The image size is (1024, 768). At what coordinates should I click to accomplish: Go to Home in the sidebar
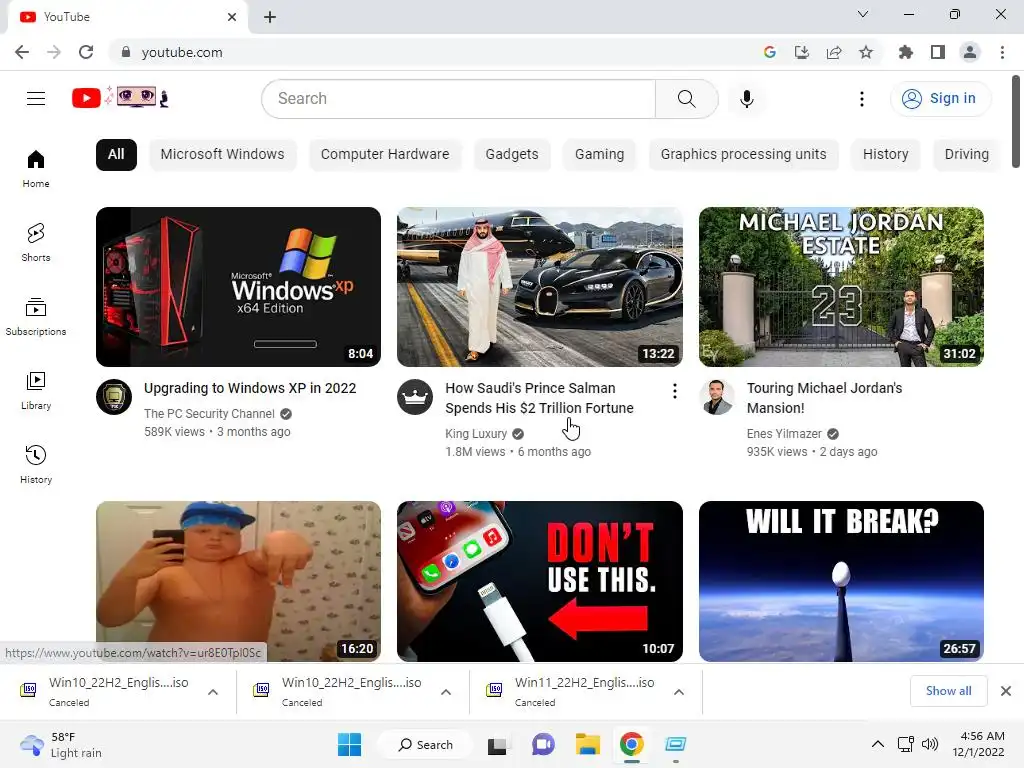pyautogui.click(x=36, y=169)
